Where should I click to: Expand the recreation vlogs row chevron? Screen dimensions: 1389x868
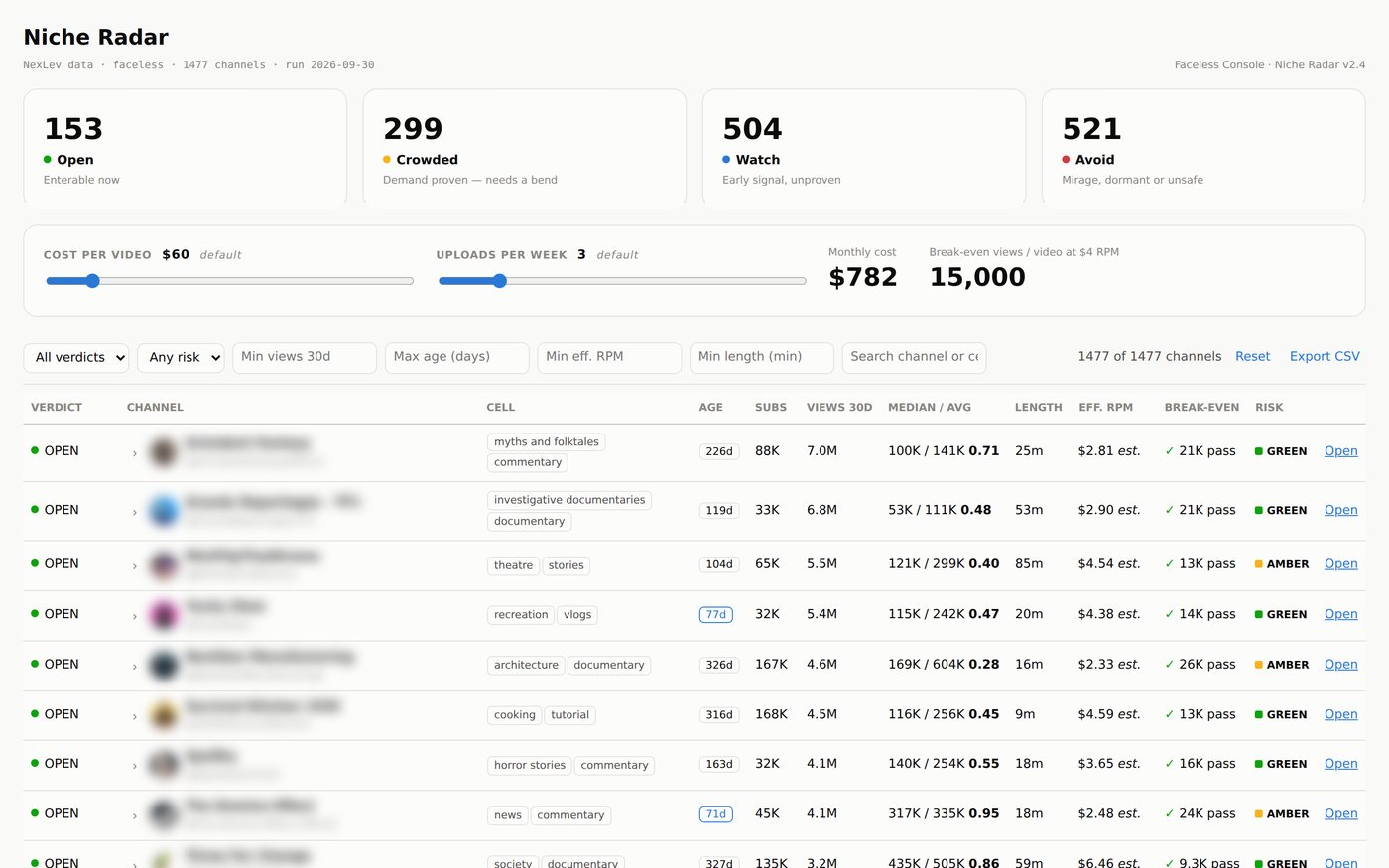pos(135,616)
